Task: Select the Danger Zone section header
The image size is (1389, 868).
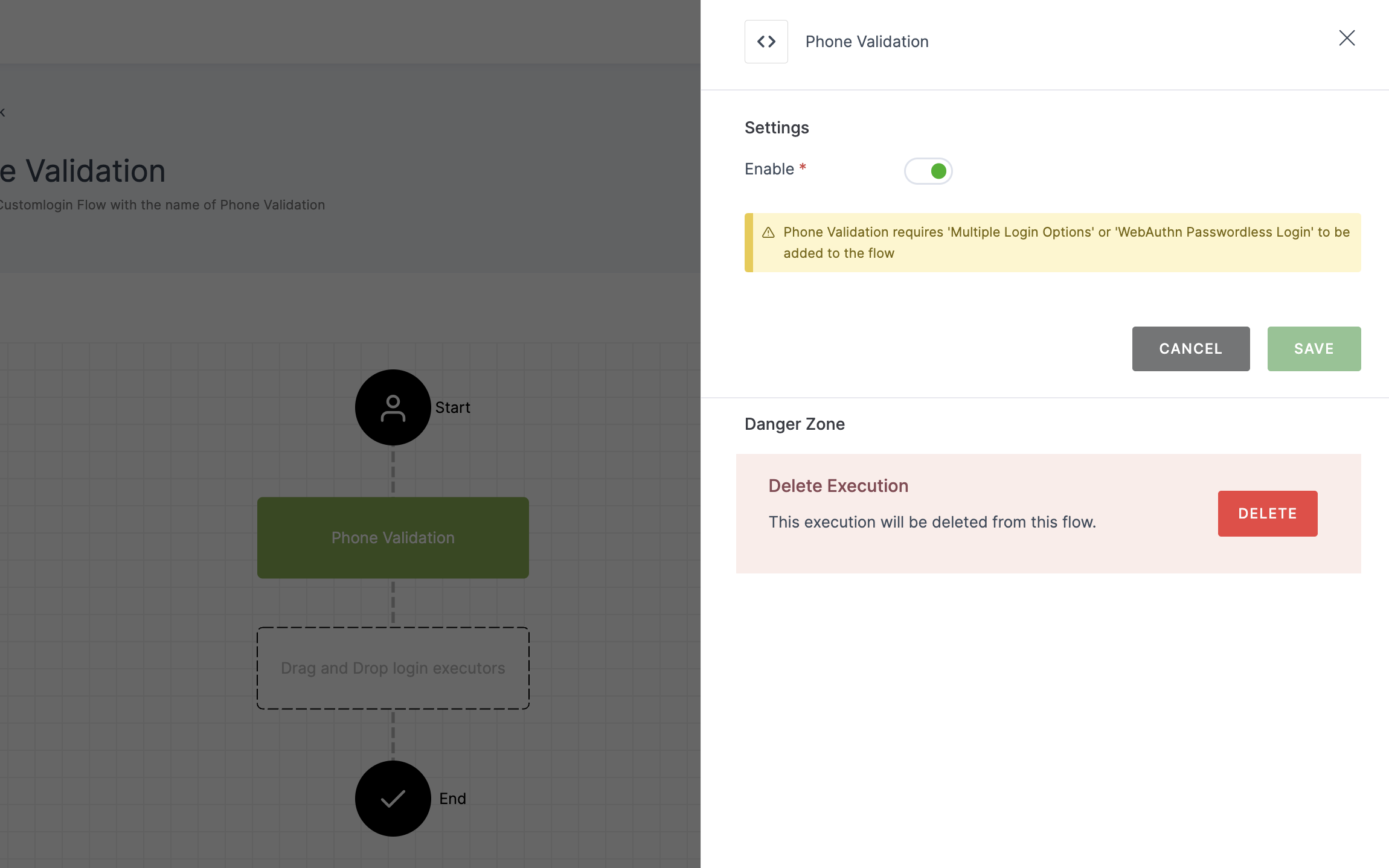Action: pyautogui.click(x=794, y=423)
